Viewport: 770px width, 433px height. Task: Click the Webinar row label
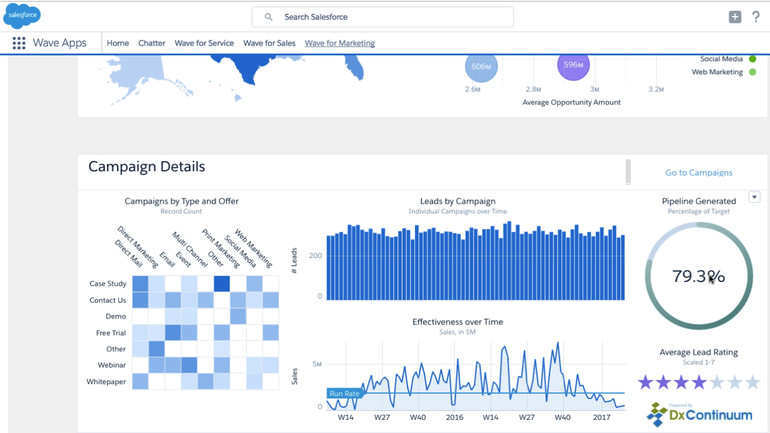click(112, 365)
